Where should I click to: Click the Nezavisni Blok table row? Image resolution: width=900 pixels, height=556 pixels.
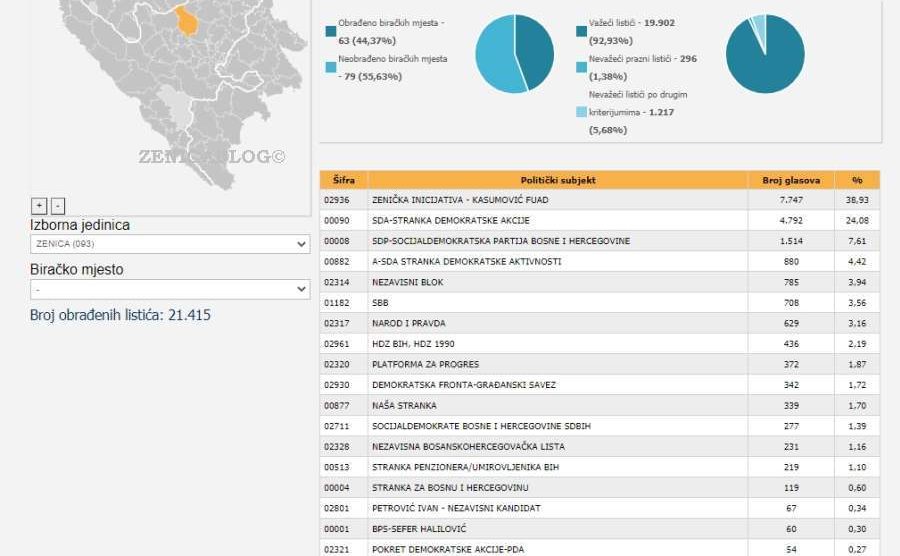coord(558,282)
